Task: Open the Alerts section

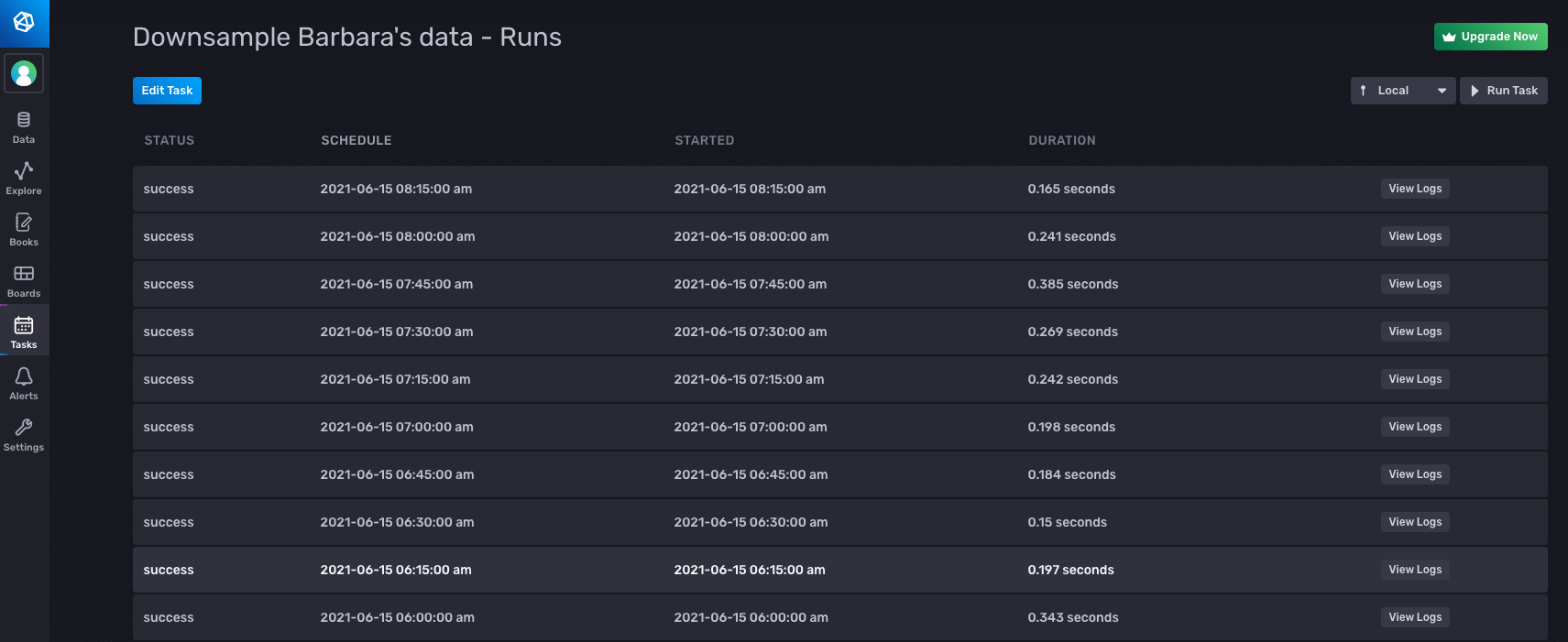Action: click(24, 384)
